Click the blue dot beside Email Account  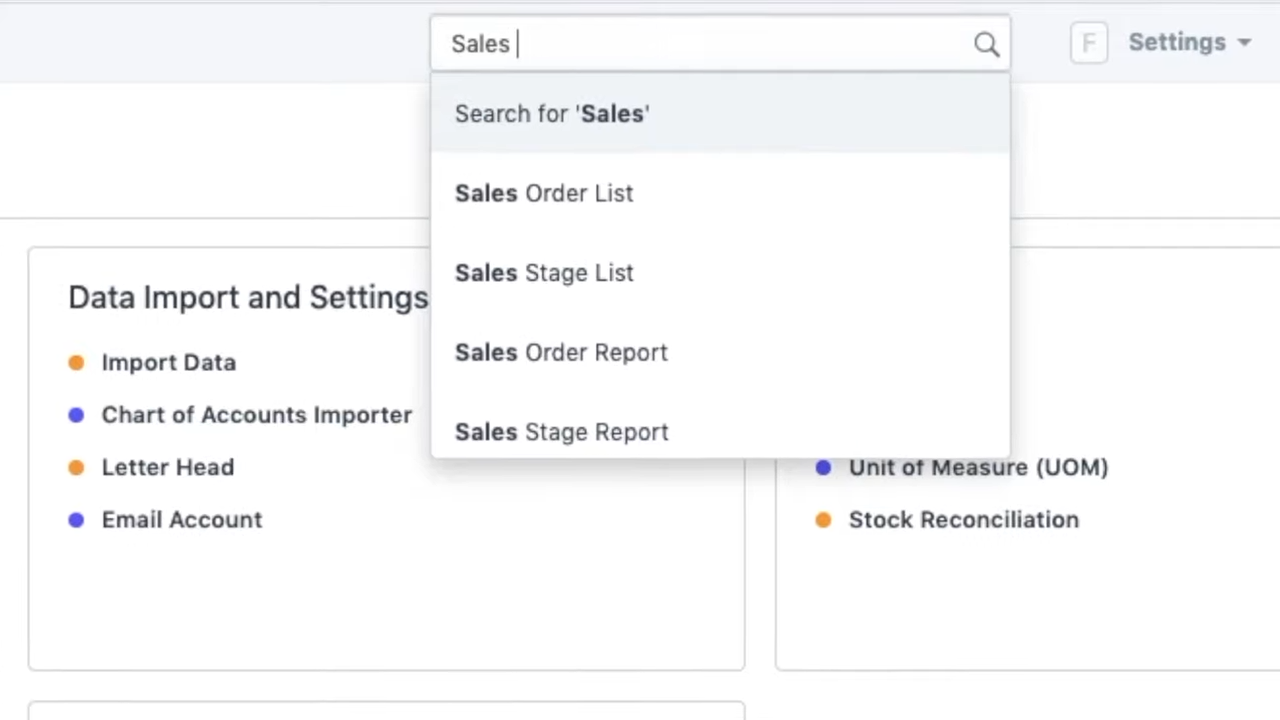[x=77, y=520]
